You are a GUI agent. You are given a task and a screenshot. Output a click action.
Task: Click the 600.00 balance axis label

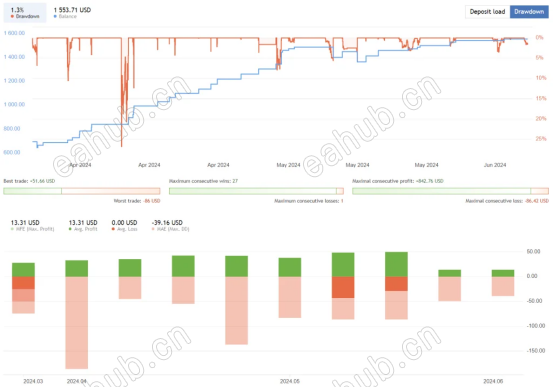point(12,152)
